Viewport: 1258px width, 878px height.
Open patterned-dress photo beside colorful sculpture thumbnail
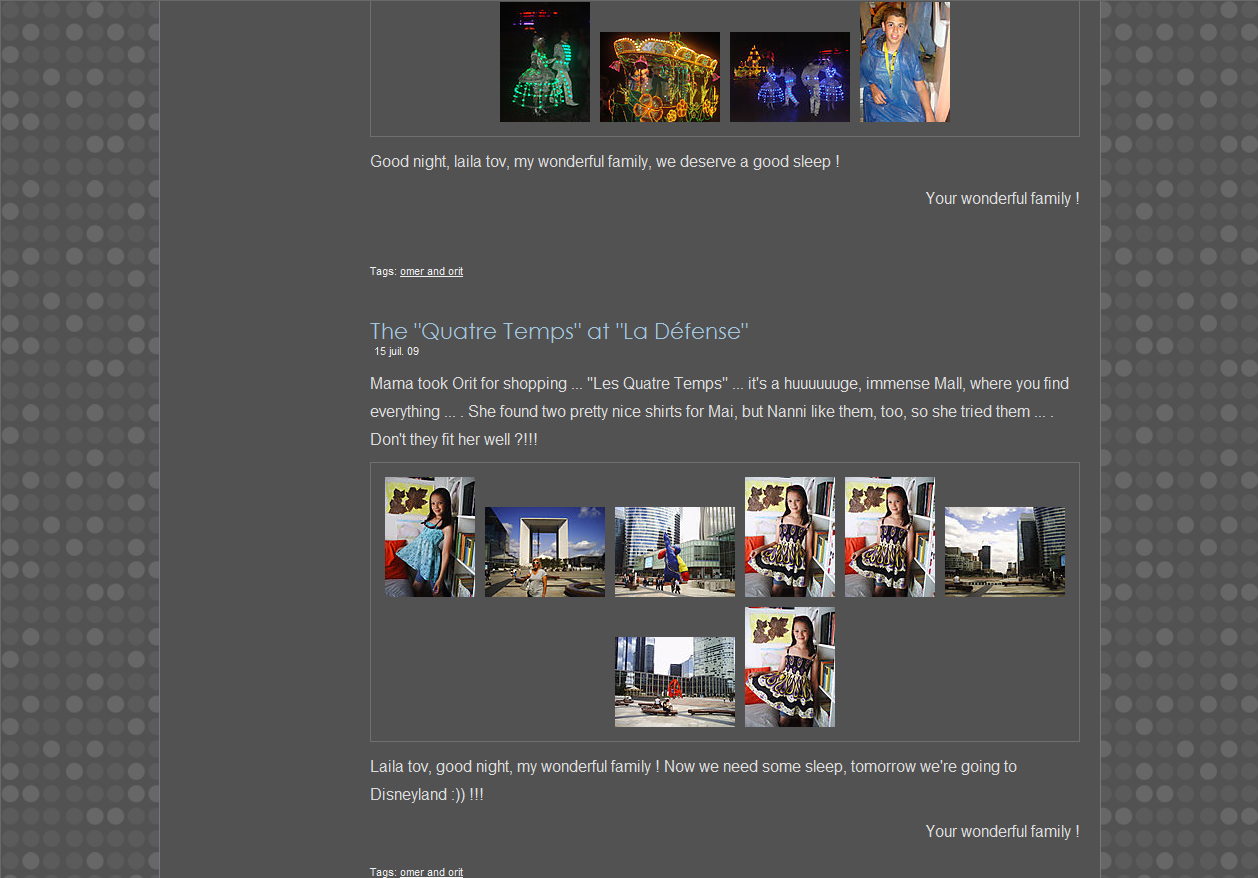[789, 537]
